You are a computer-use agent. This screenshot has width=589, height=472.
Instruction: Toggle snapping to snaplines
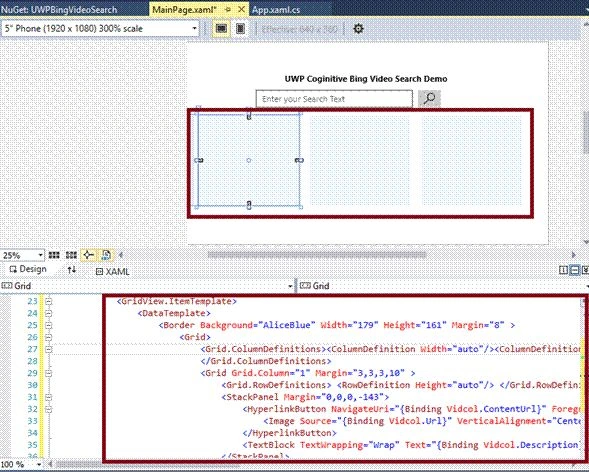89,255
